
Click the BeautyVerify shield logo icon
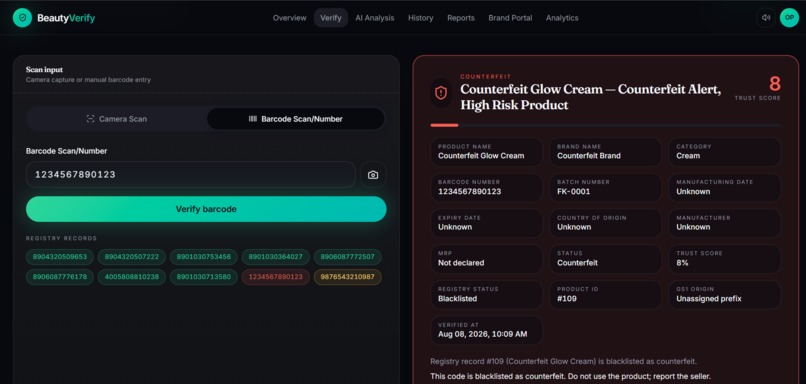coord(22,18)
